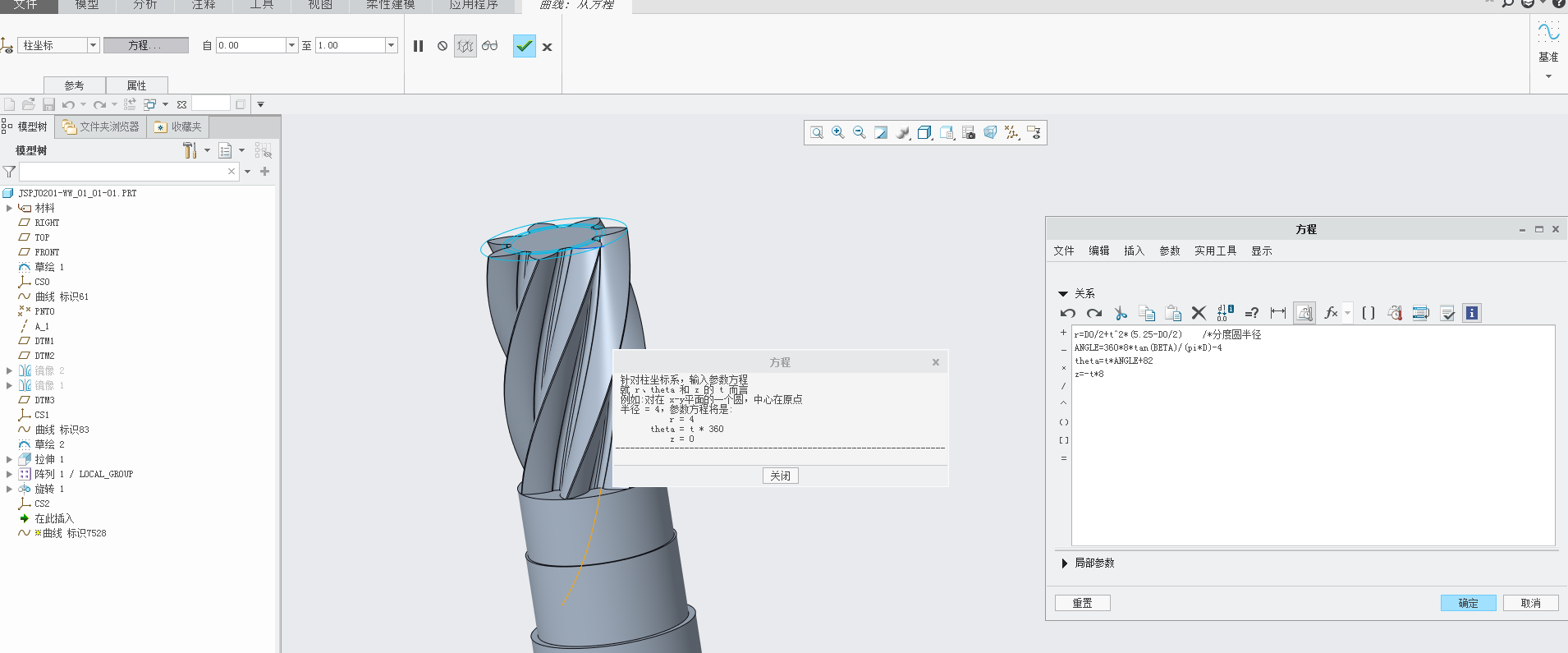Click Redo in the equation relations toolbar
Image resolution: width=1568 pixels, height=653 pixels.
1094,313
